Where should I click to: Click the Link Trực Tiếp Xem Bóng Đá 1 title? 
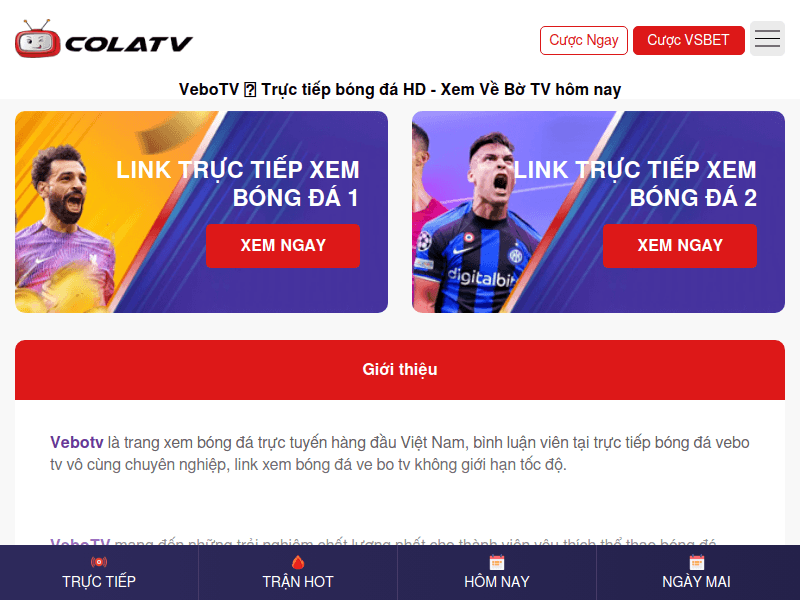[x=238, y=184]
